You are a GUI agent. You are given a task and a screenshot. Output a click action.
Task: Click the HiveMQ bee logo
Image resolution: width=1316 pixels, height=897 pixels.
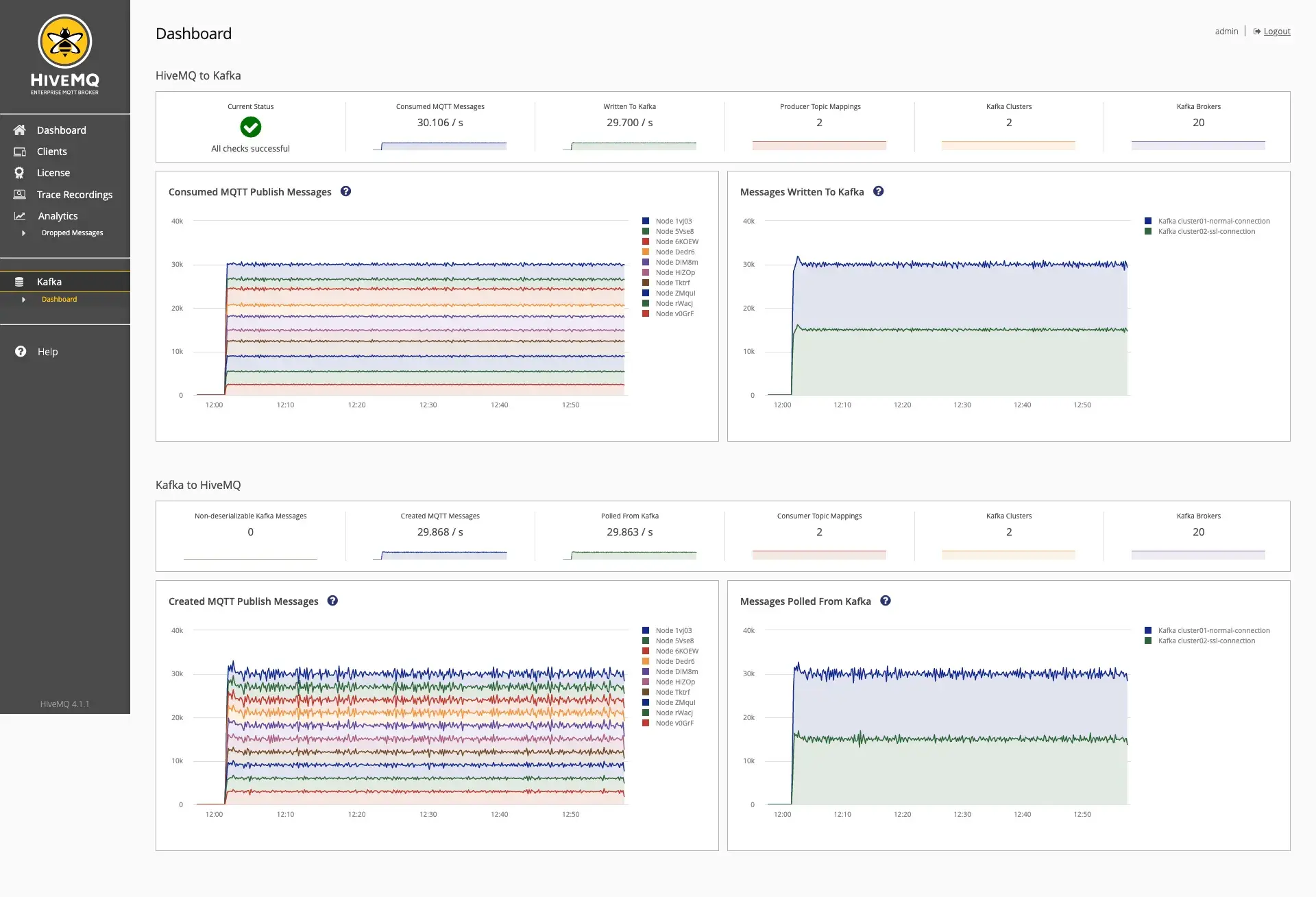65,42
